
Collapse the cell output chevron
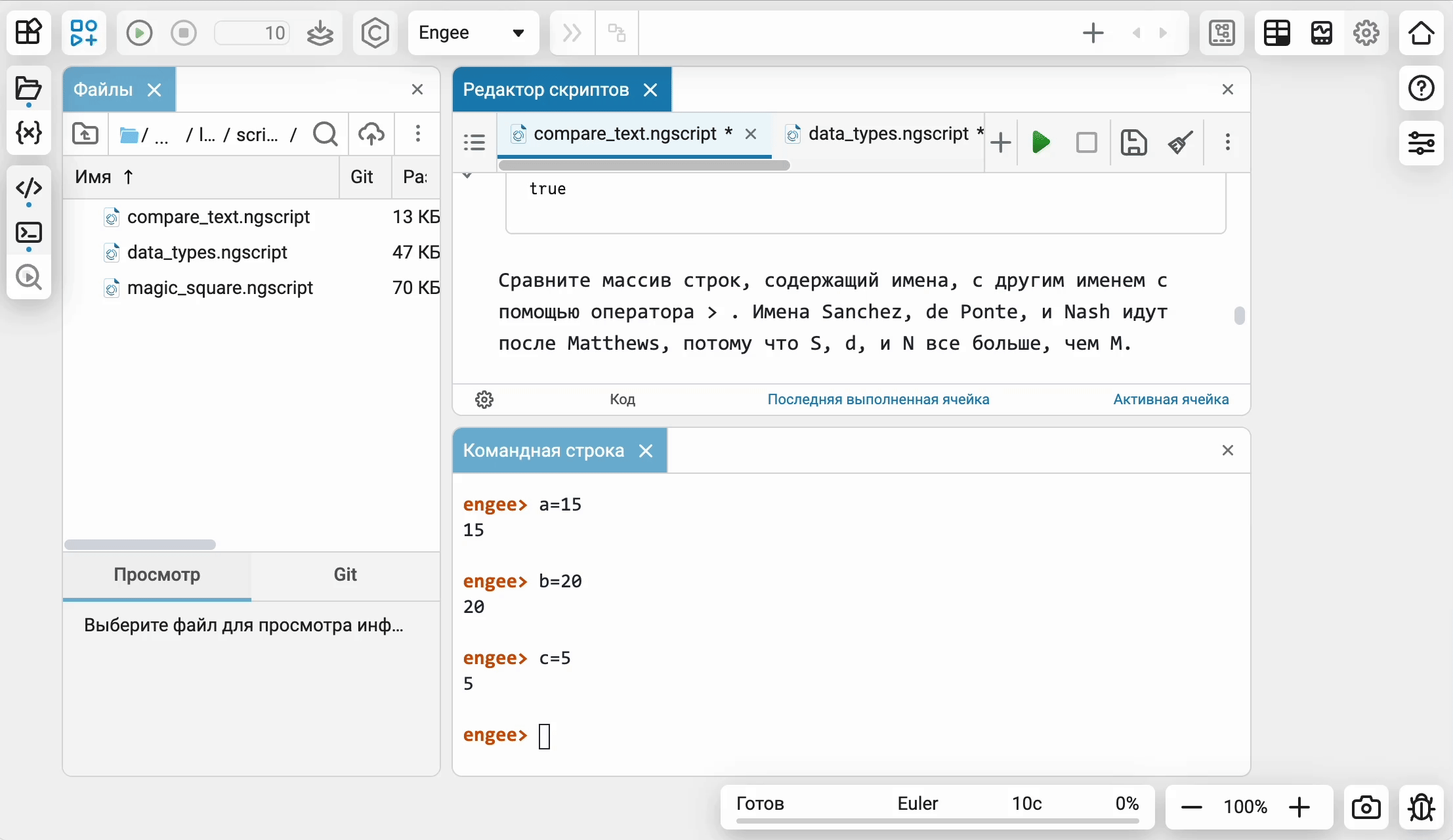pyautogui.click(x=467, y=176)
